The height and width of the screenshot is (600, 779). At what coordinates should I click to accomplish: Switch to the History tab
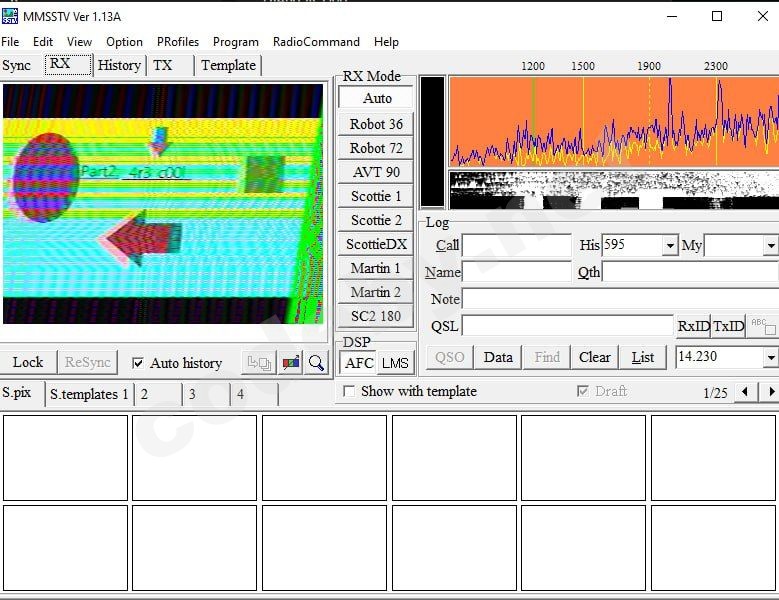point(119,65)
